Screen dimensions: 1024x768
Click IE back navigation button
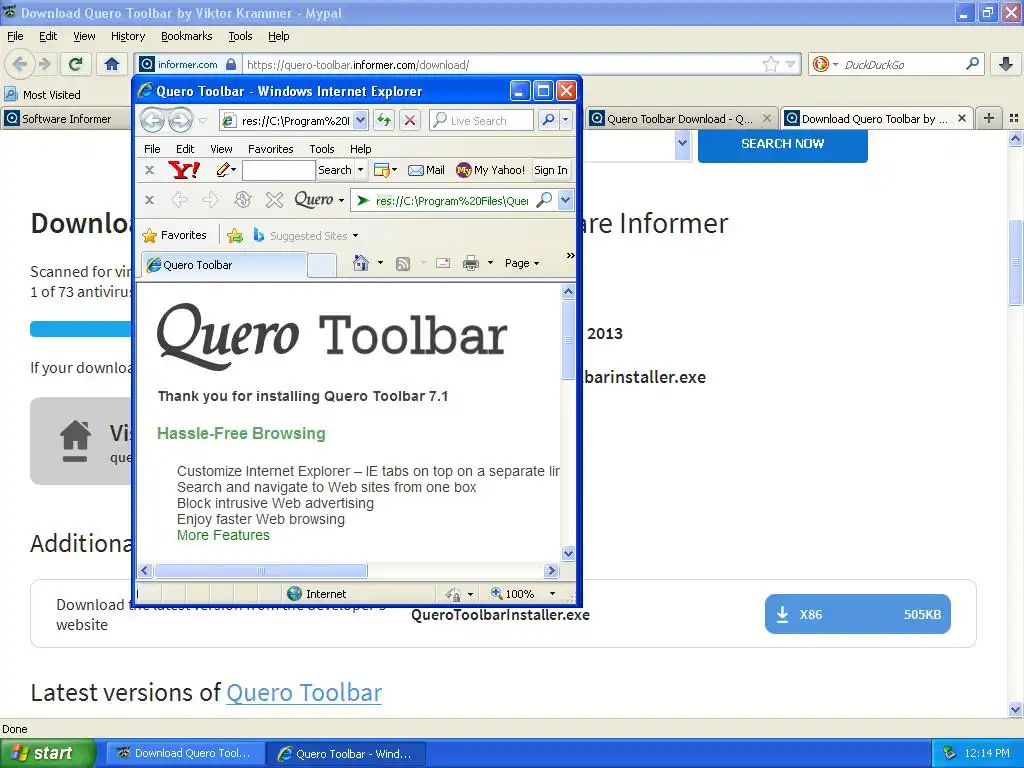pyautogui.click(x=153, y=120)
